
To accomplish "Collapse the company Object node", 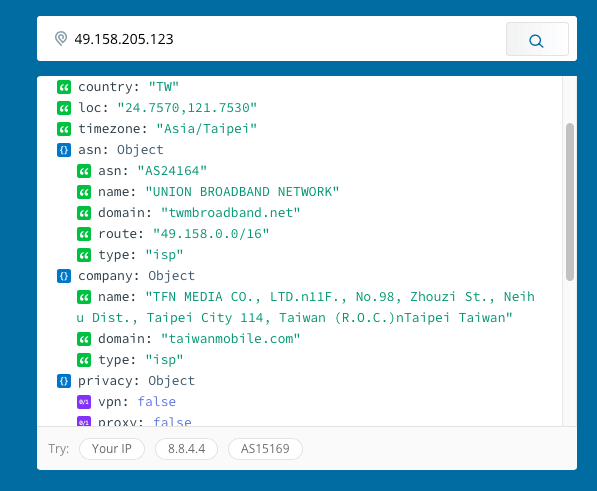I will point(64,276).
